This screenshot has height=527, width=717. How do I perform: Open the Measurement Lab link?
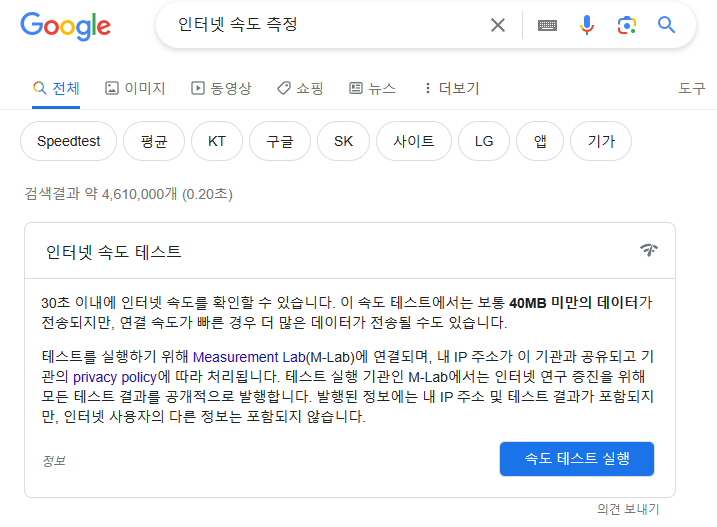[x=249, y=357]
